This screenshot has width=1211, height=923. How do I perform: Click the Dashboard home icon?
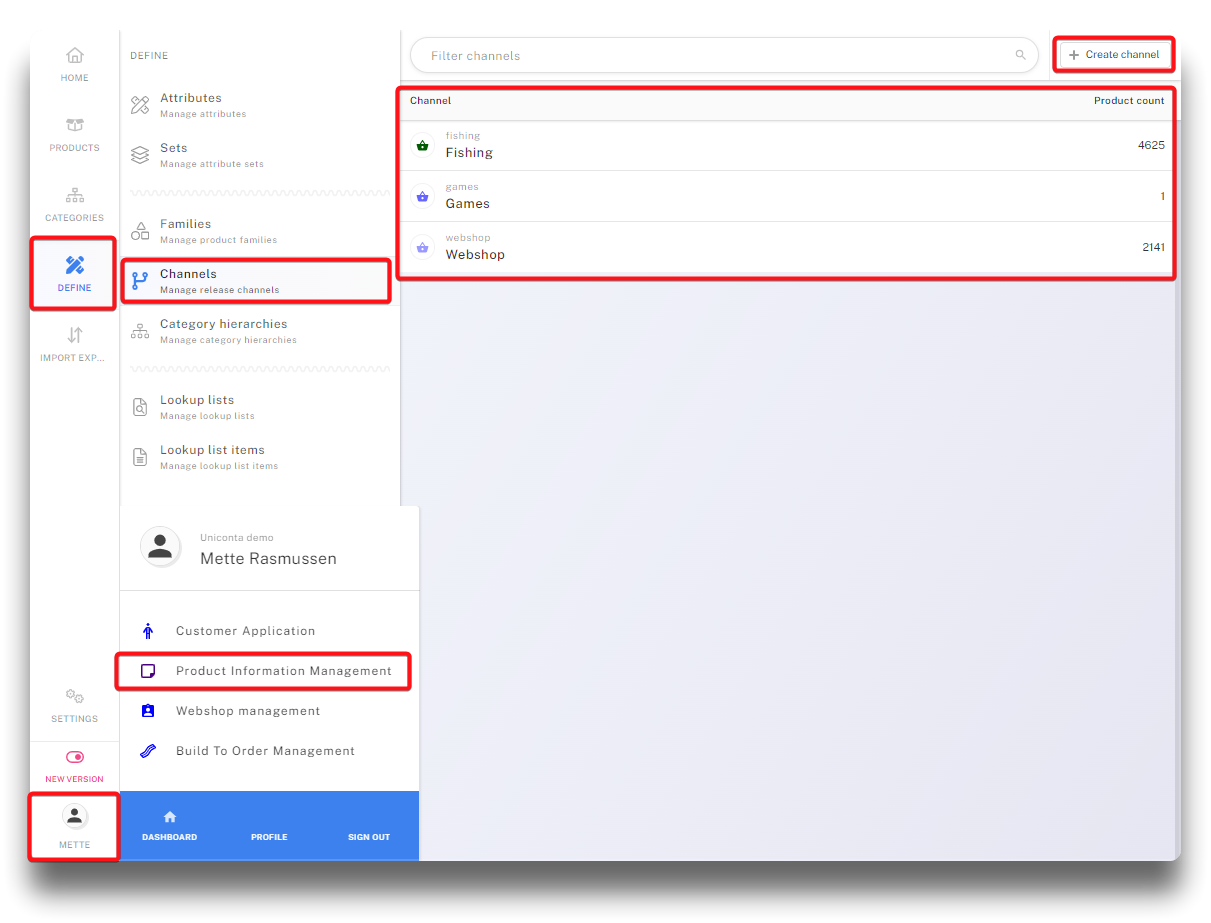tap(170, 817)
